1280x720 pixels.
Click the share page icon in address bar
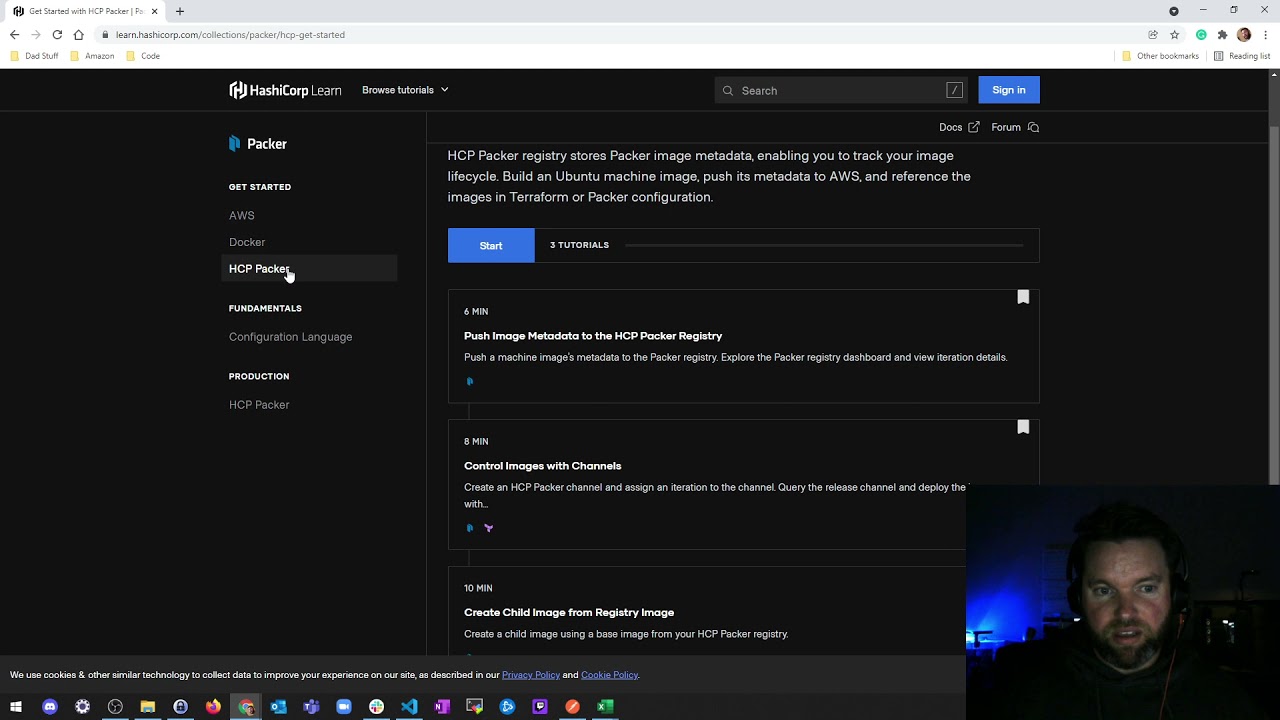coord(1153,35)
